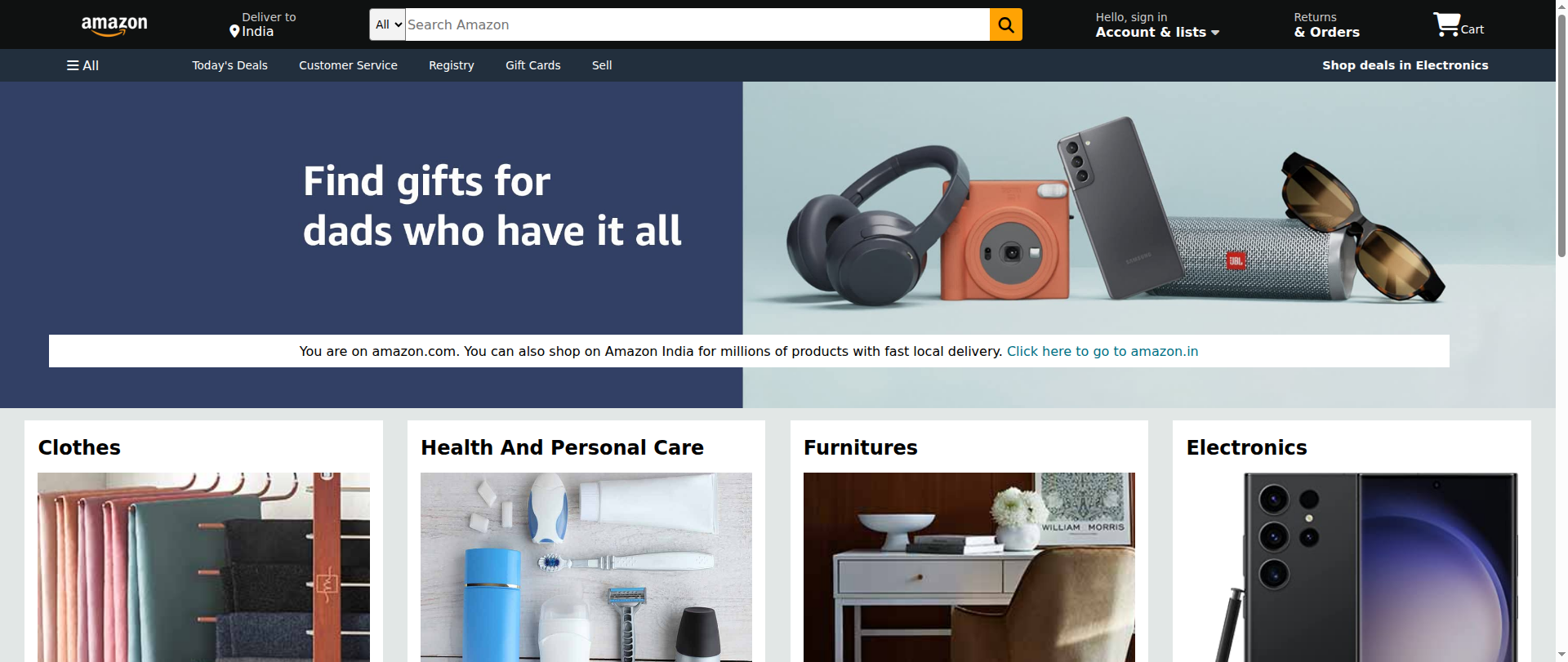This screenshot has width=1568, height=662.
Task: Go to Customer Service page
Action: pyautogui.click(x=348, y=65)
